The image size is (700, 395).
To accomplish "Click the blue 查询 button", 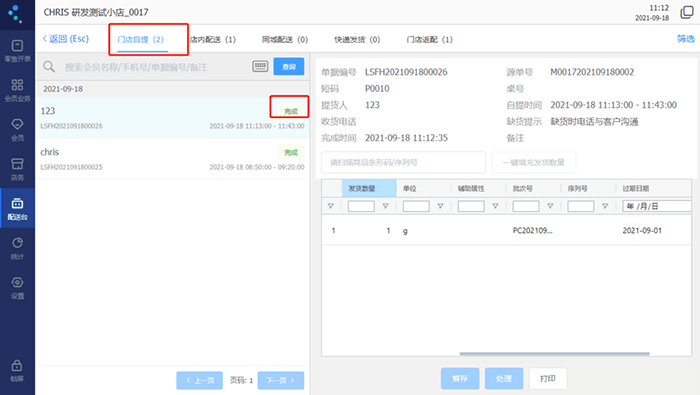I will [289, 67].
